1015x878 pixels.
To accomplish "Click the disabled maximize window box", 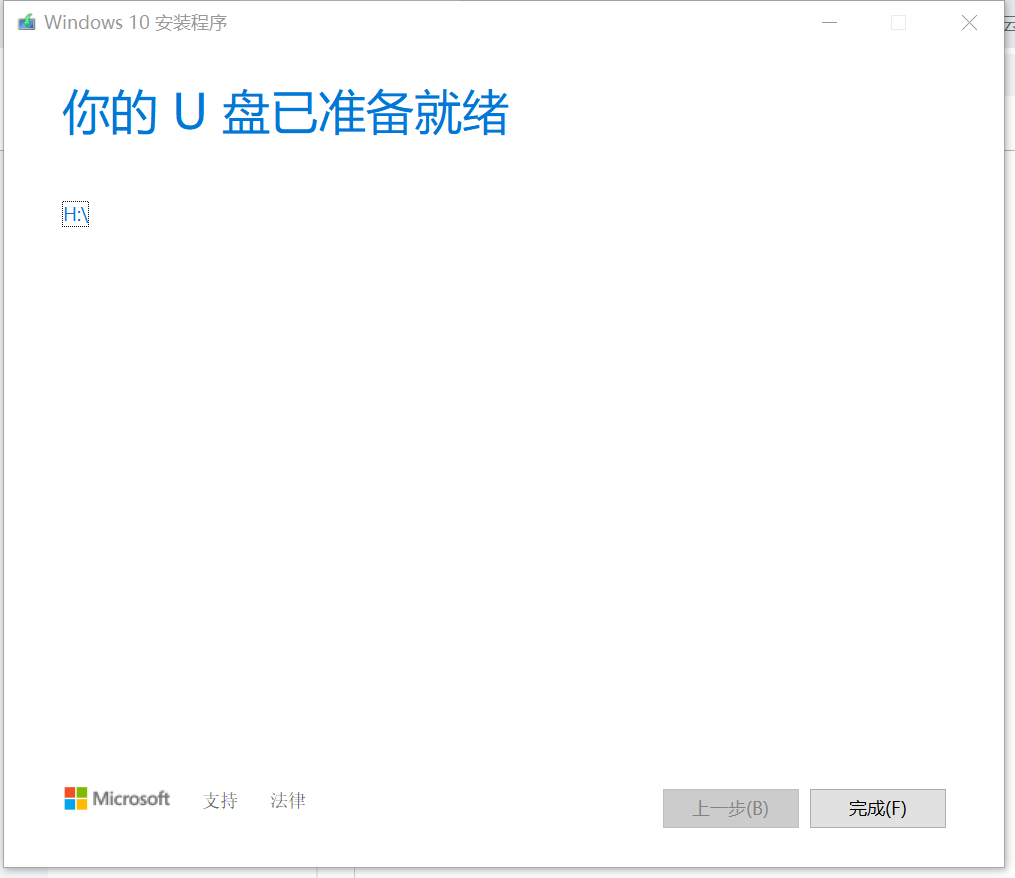I will pyautogui.click(x=898, y=23).
